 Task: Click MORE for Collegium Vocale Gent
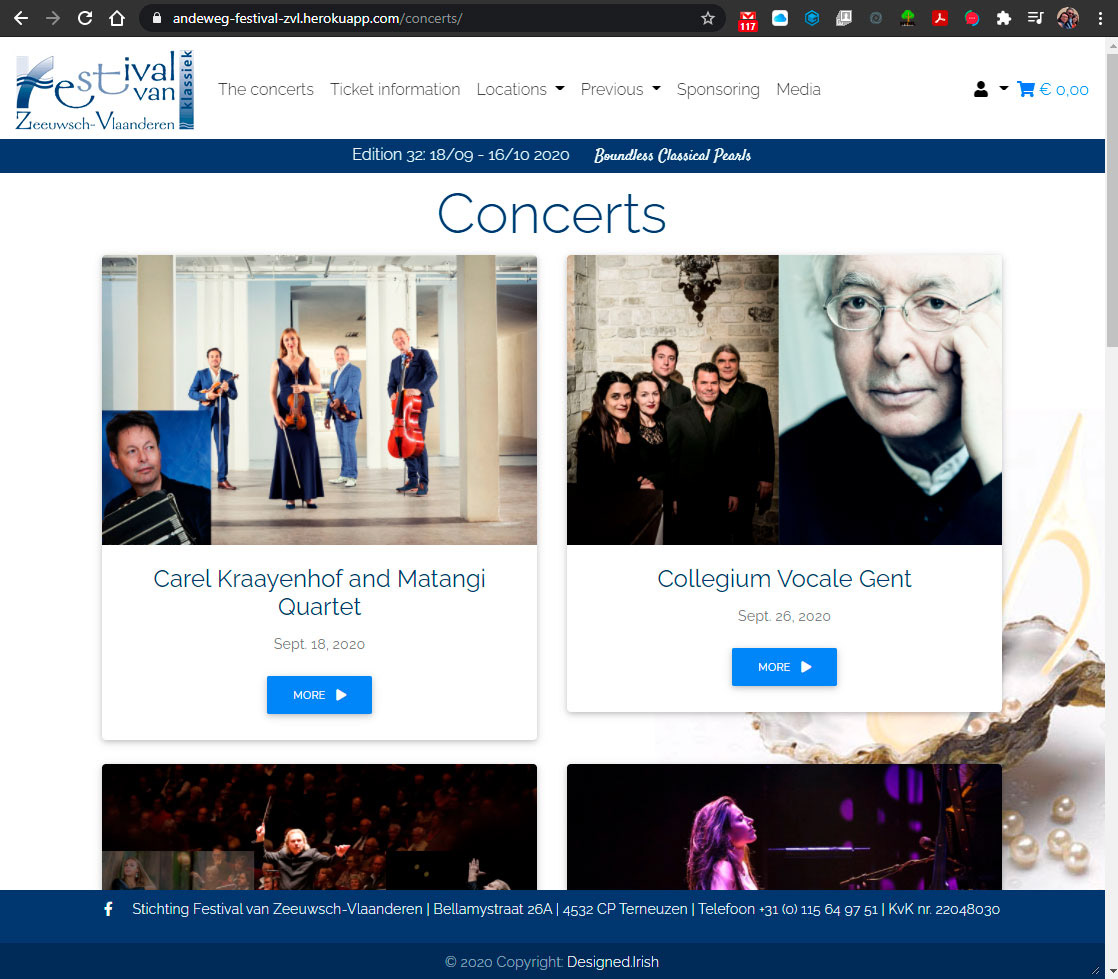[x=784, y=667]
